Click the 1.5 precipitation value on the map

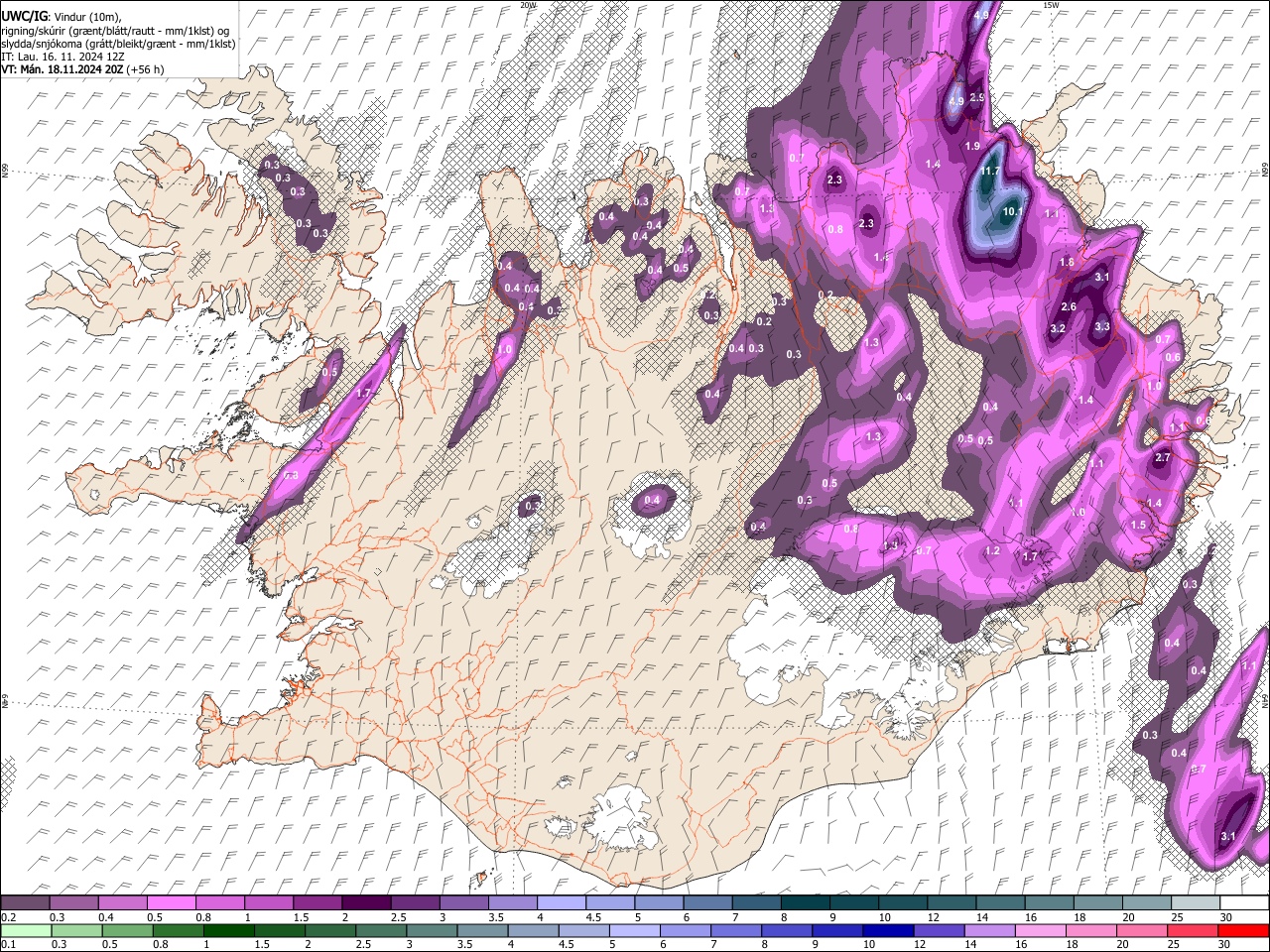(x=1138, y=525)
